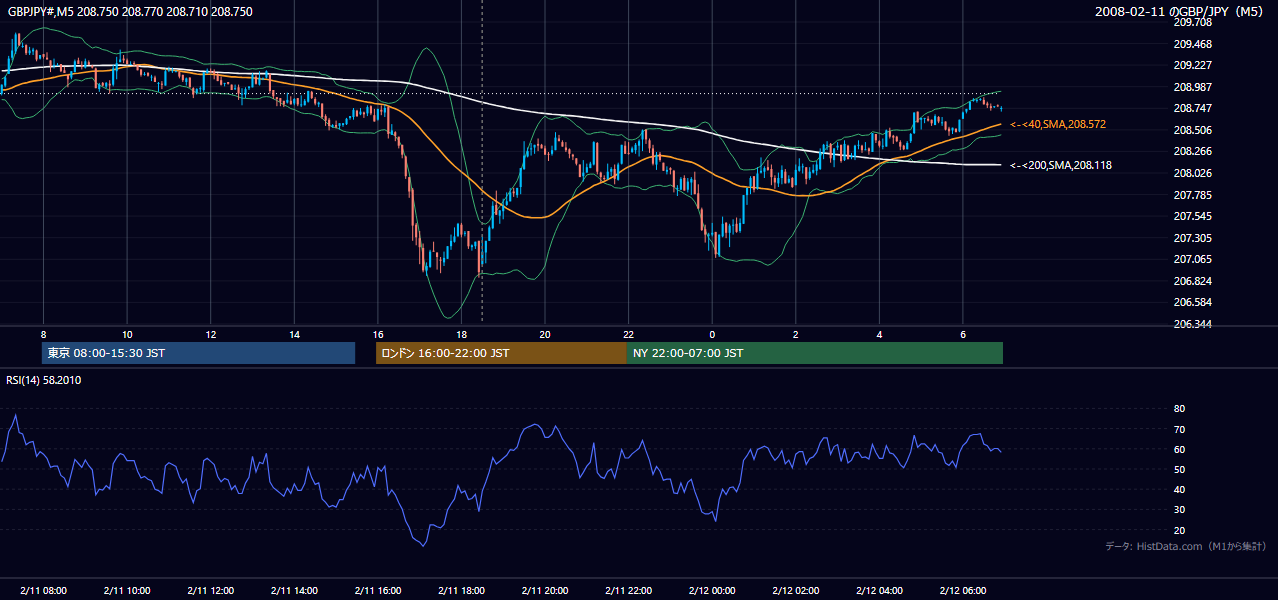This screenshot has width=1278, height=600.
Task: Click price axis value 208.987
Action: [x=1193, y=87]
